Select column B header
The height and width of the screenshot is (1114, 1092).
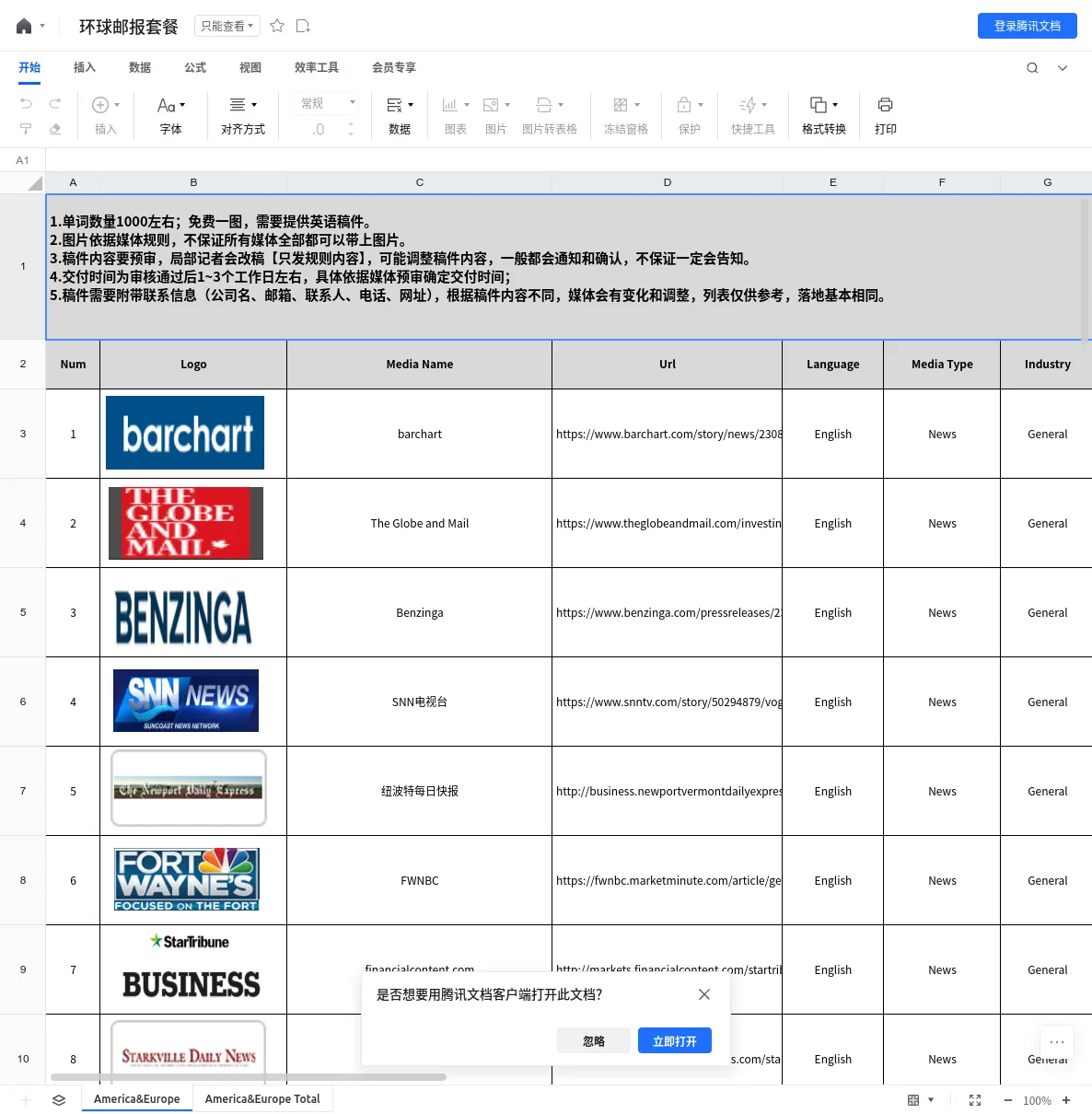click(193, 182)
